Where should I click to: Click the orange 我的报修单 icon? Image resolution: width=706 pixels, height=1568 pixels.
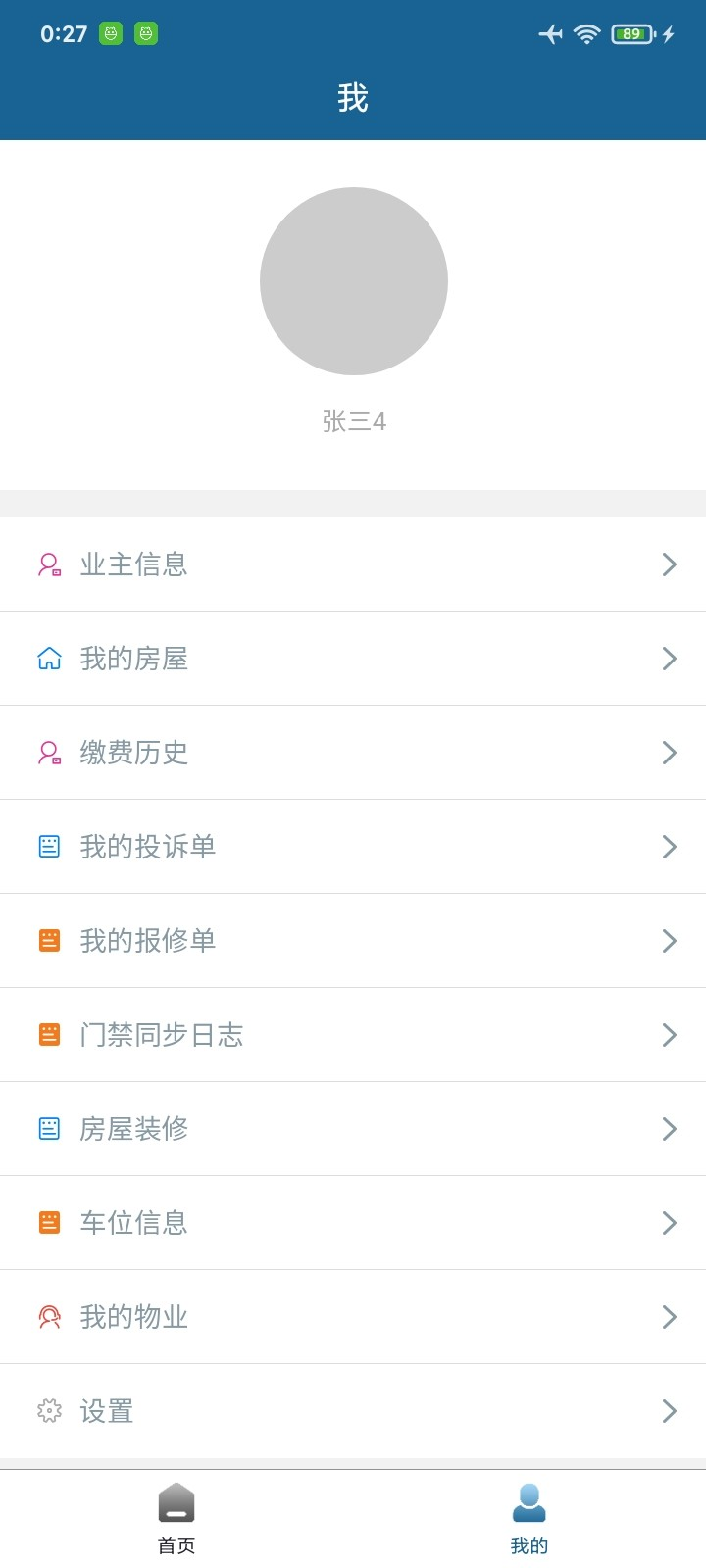[49, 941]
